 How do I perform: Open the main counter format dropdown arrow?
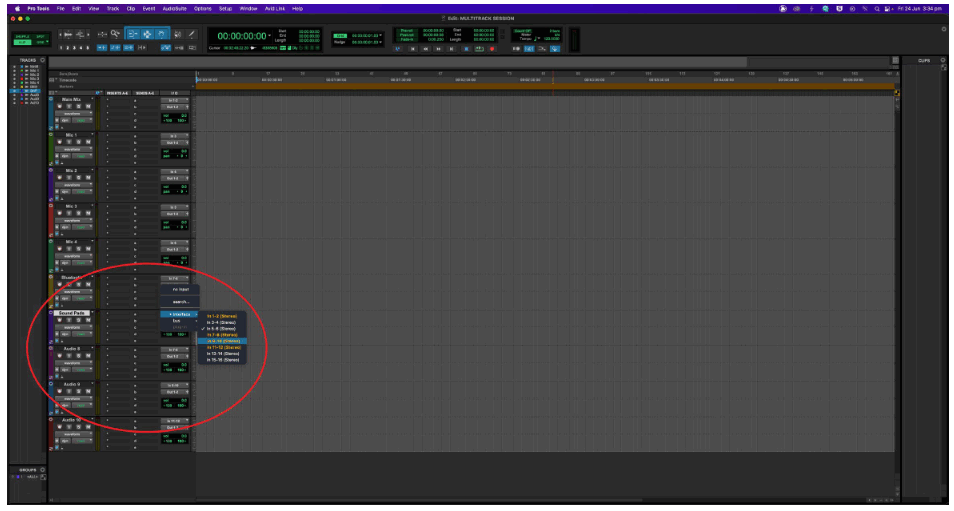pos(270,35)
